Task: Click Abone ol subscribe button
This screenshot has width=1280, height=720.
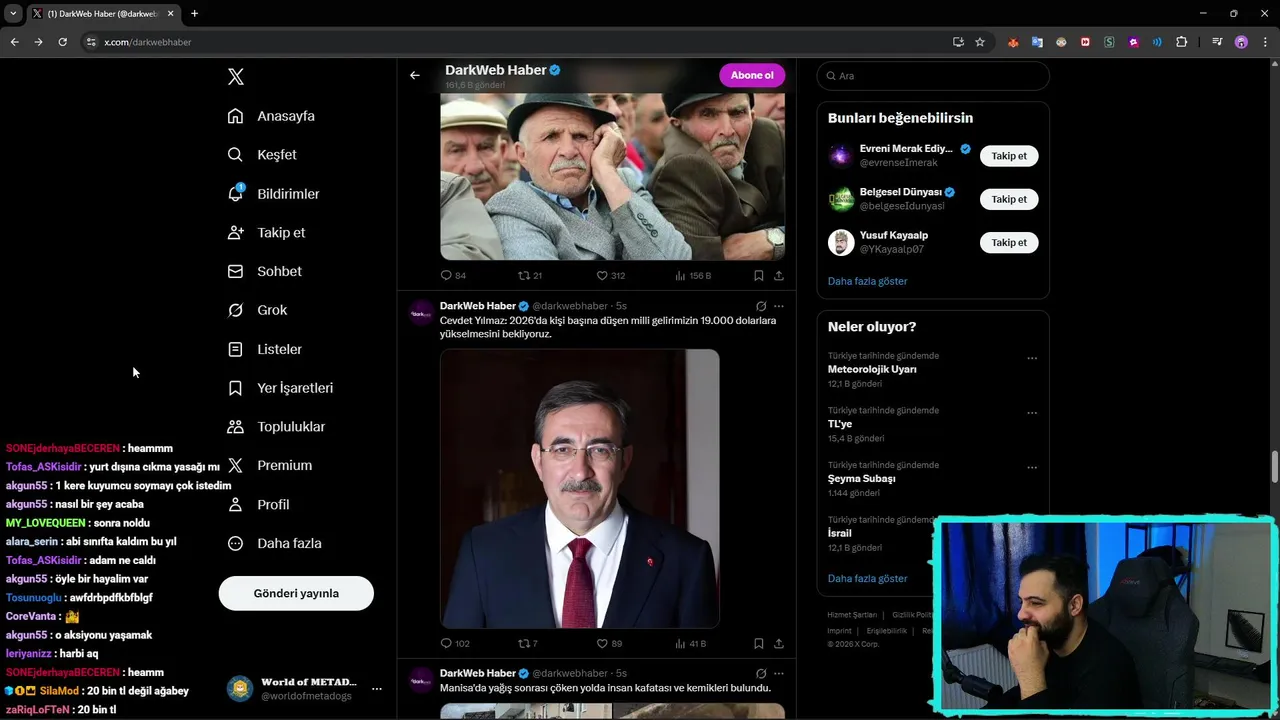Action: [x=752, y=75]
